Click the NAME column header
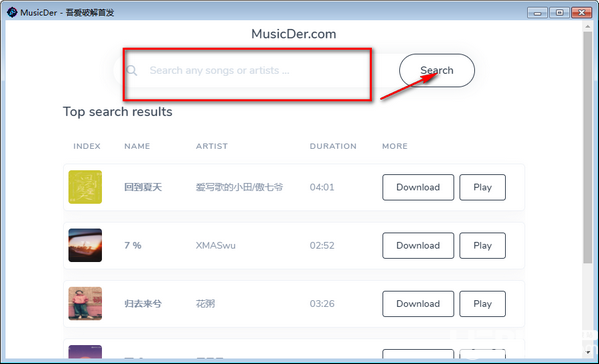This screenshot has width=599, height=364. (x=137, y=146)
